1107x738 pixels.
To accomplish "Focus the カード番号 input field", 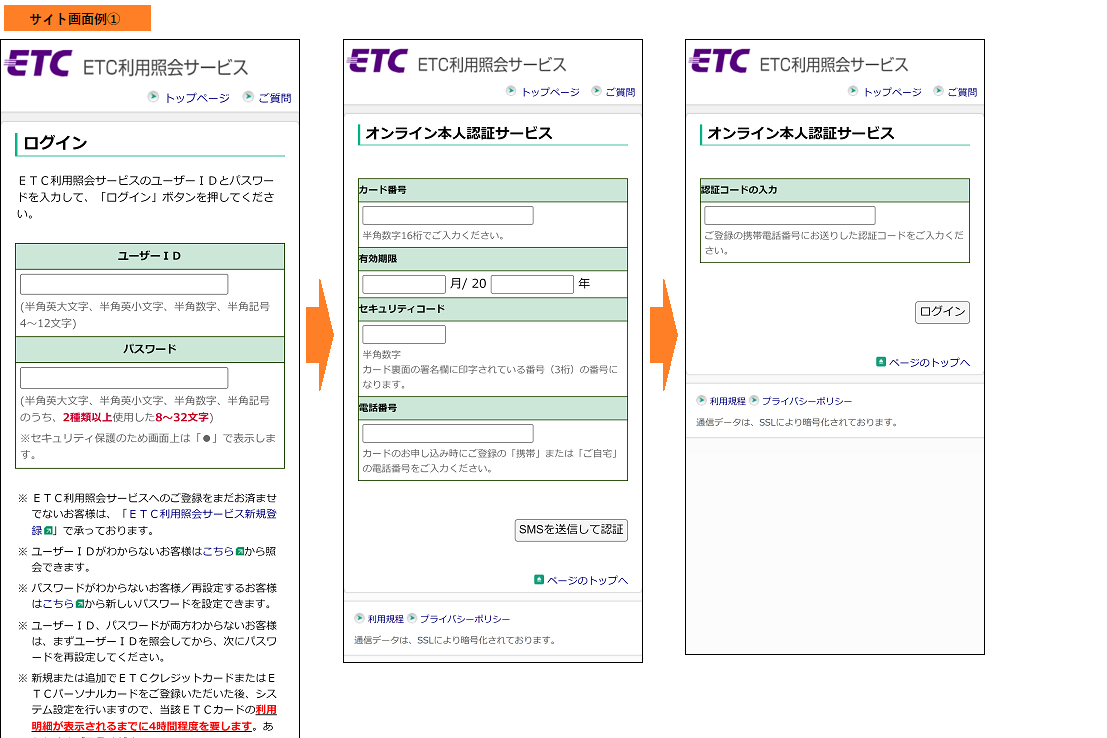I will [x=448, y=215].
